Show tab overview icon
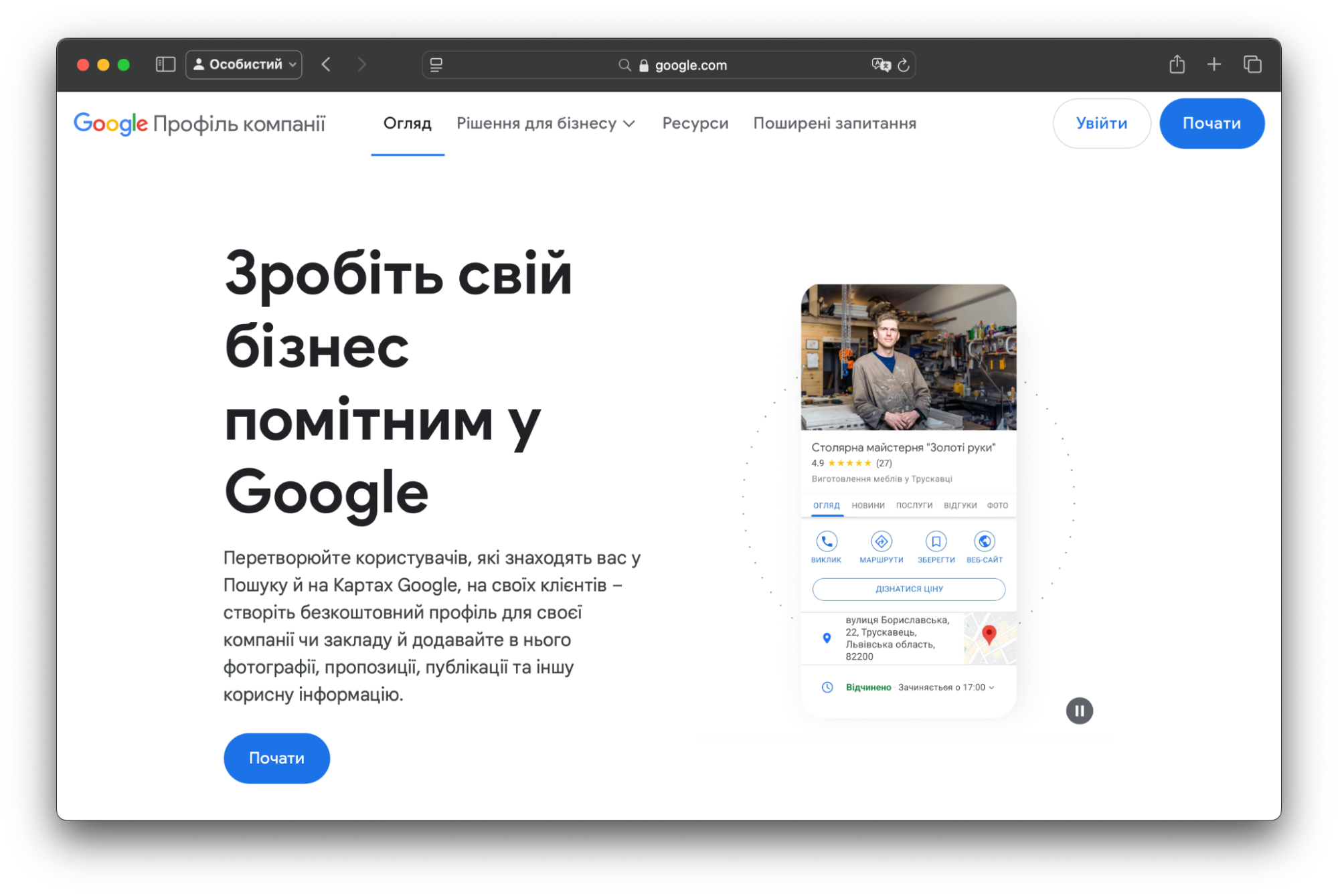The width and height of the screenshot is (1338, 896). pyautogui.click(x=1252, y=64)
